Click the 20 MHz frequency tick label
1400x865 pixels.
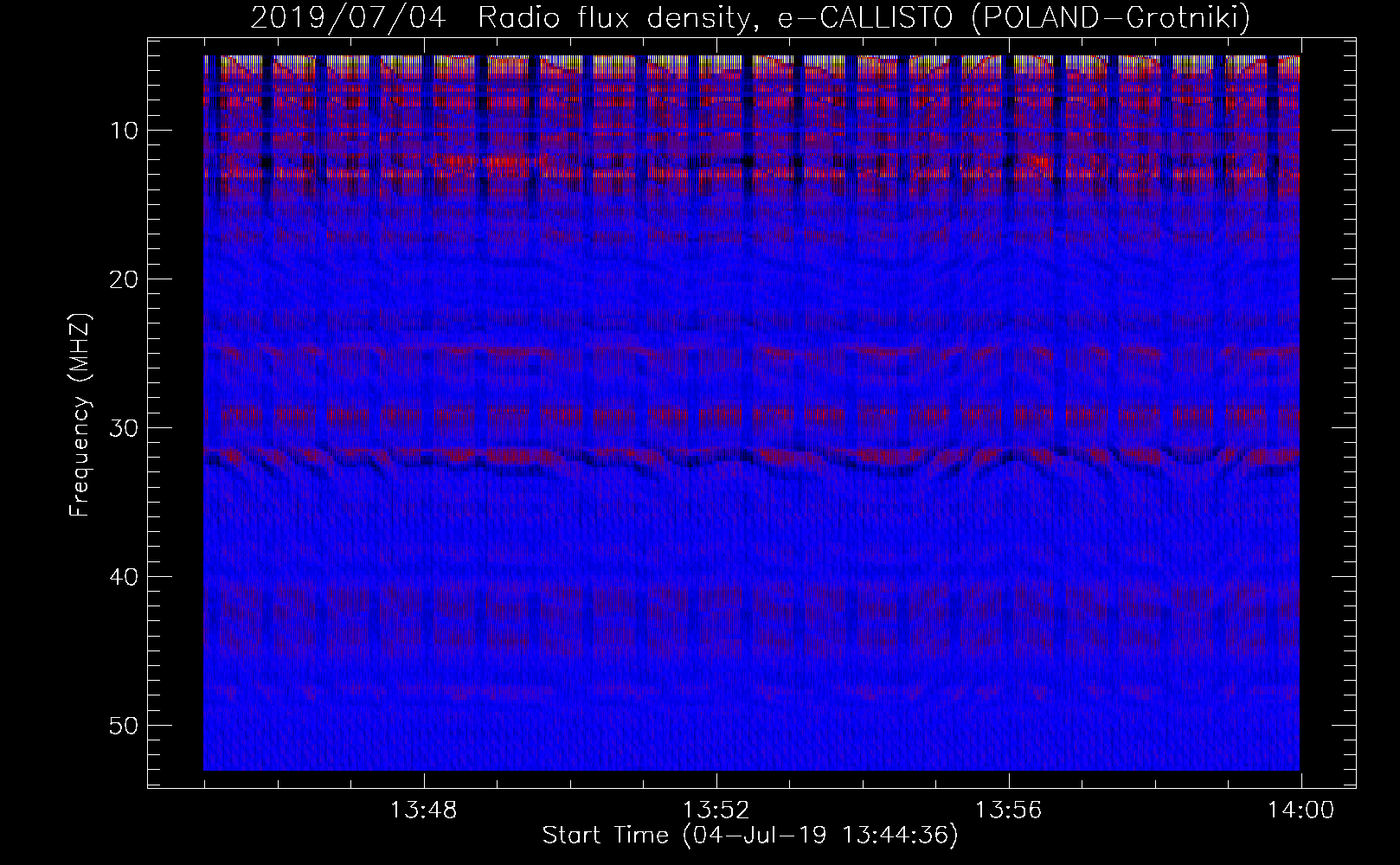pyautogui.click(x=124, y=279)
